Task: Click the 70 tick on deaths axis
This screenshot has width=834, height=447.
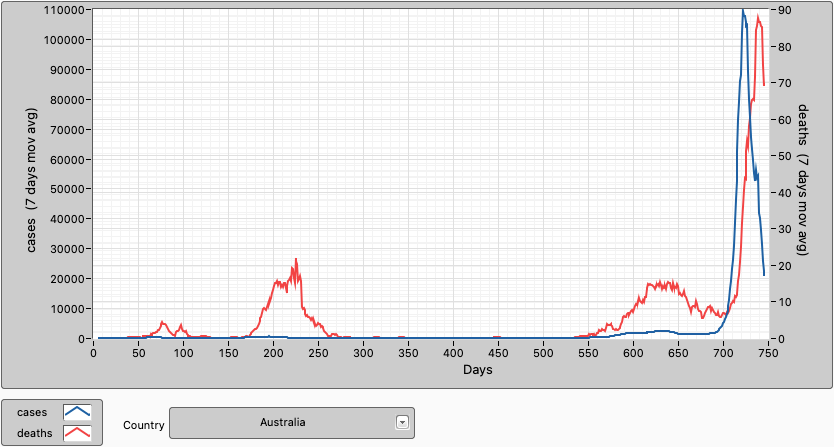Action: (x=785, y=83)
